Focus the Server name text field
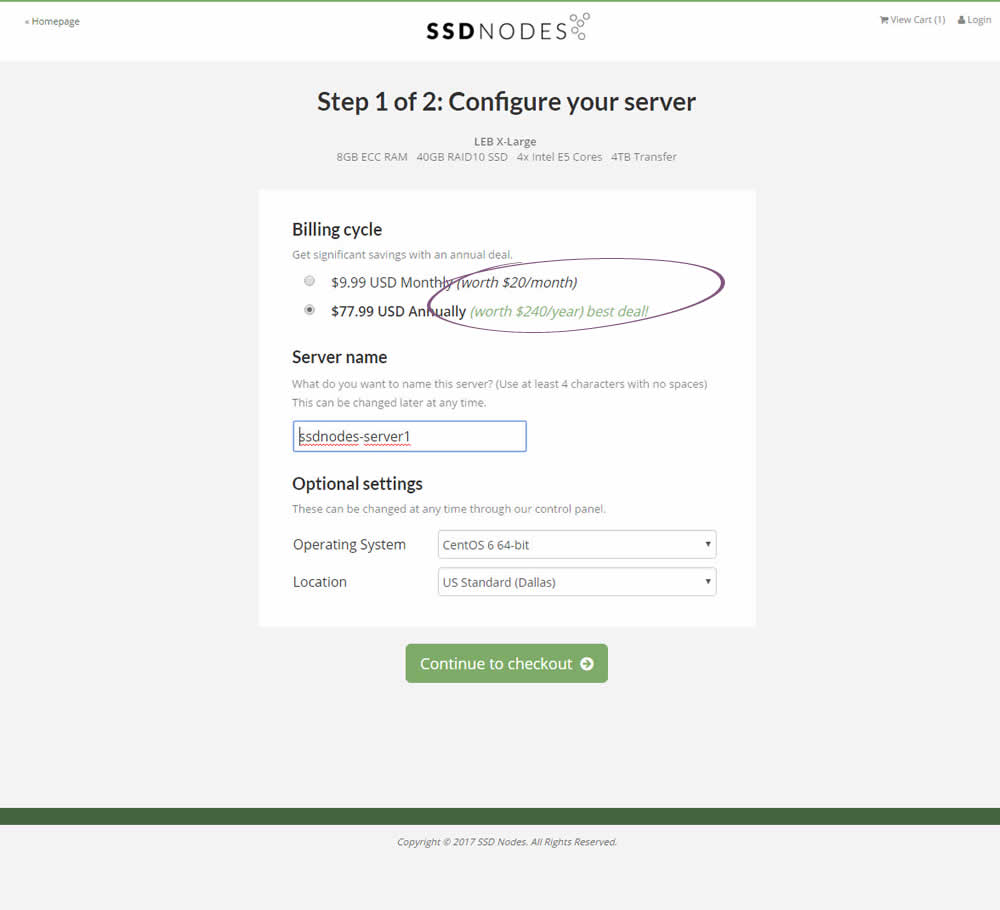Viewport: 1000px width, 910px height. coord(409,436)
